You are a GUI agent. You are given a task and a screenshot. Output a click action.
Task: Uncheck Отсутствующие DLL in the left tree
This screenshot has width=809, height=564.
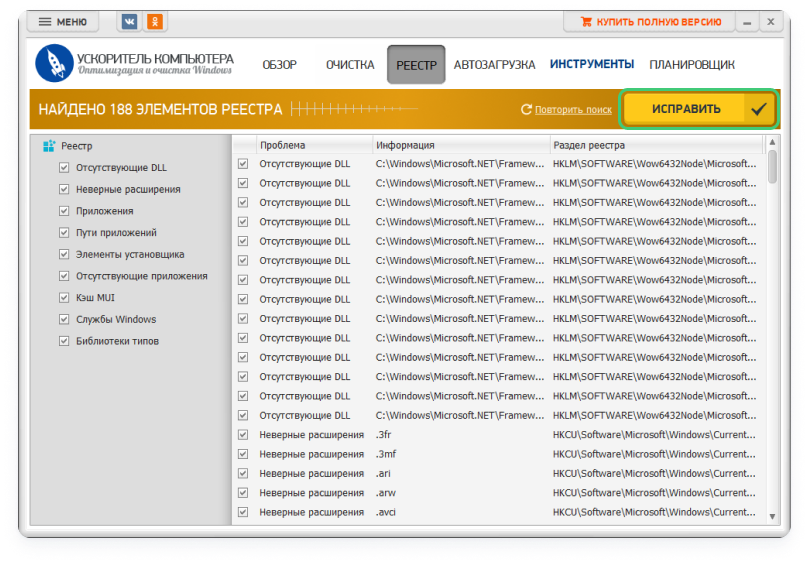(64, 168)
